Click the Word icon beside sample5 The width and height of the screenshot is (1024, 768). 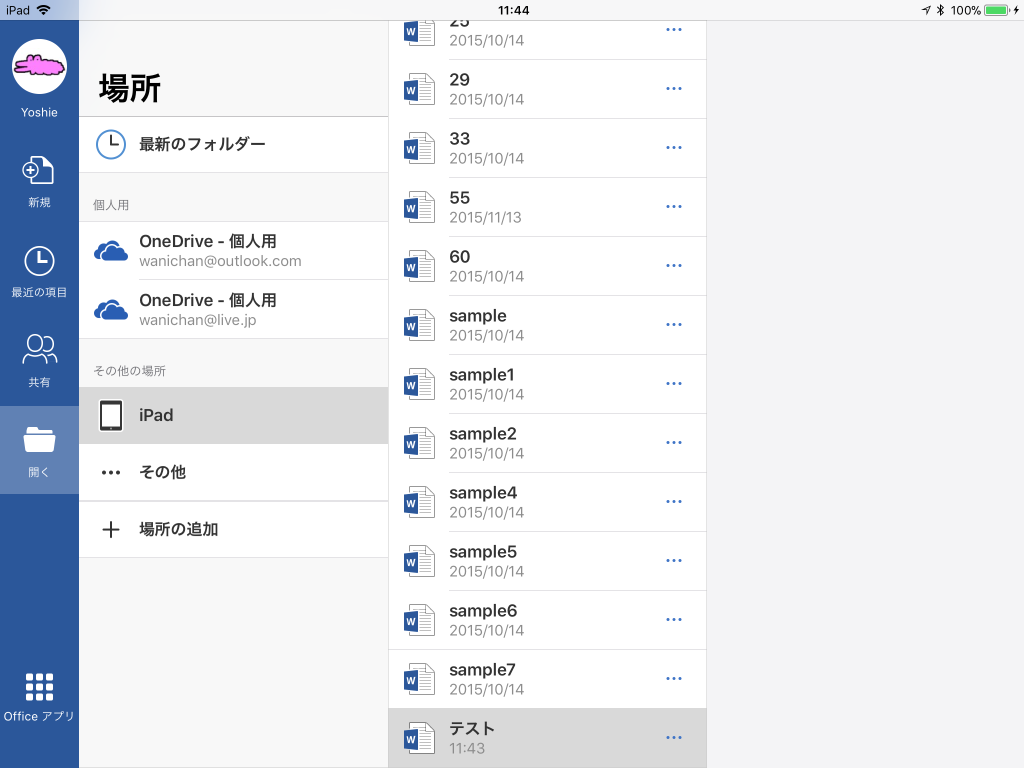419,561
